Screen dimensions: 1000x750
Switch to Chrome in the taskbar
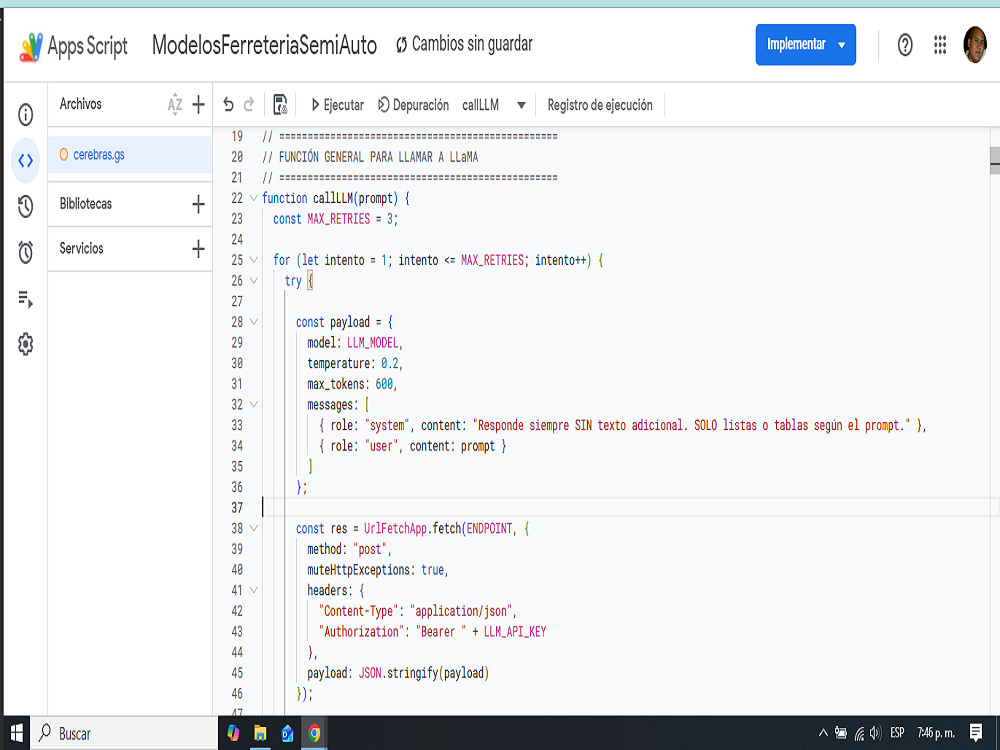tap(314, 733)
